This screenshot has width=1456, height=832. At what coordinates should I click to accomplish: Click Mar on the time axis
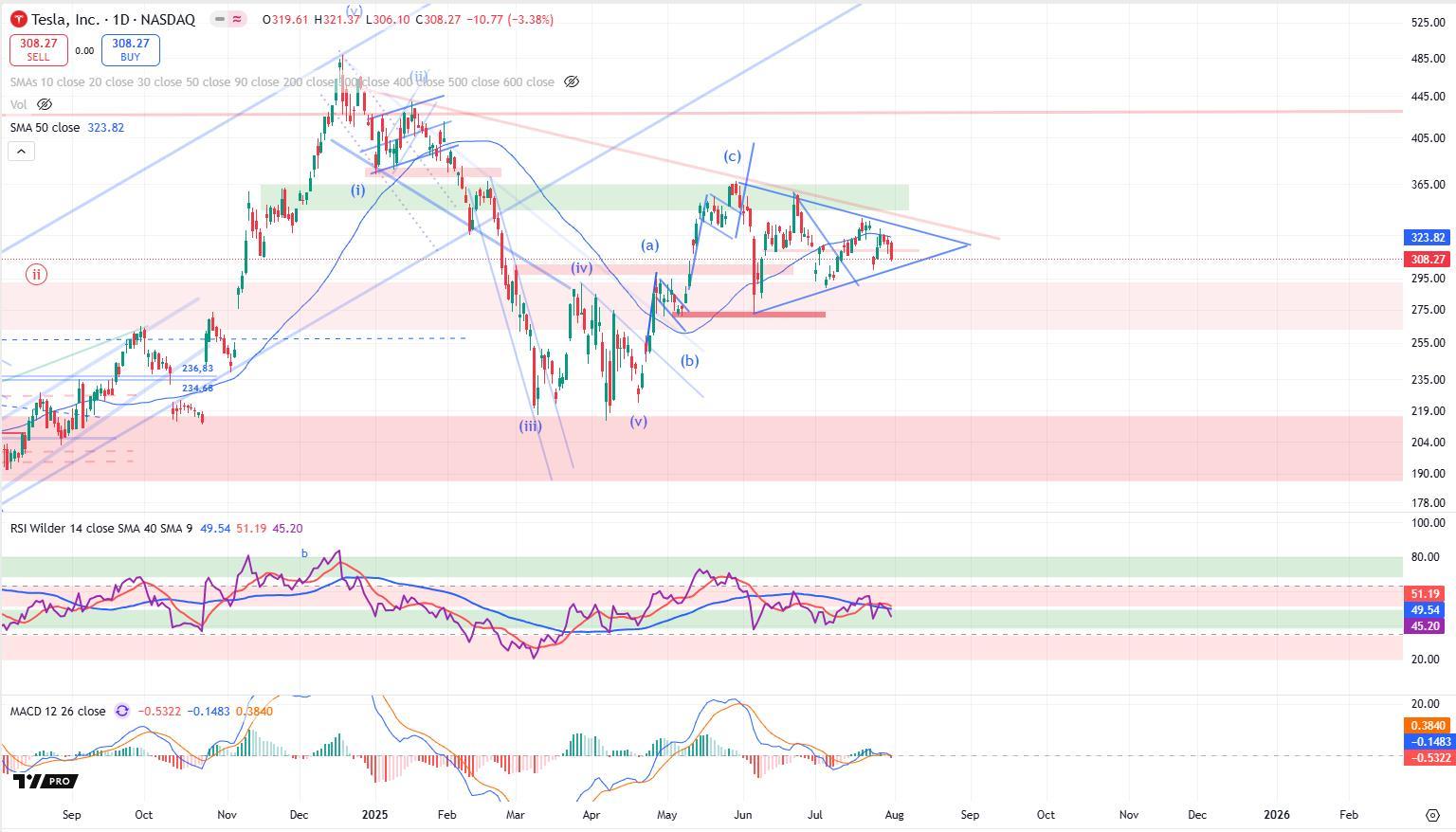(515, 814)
